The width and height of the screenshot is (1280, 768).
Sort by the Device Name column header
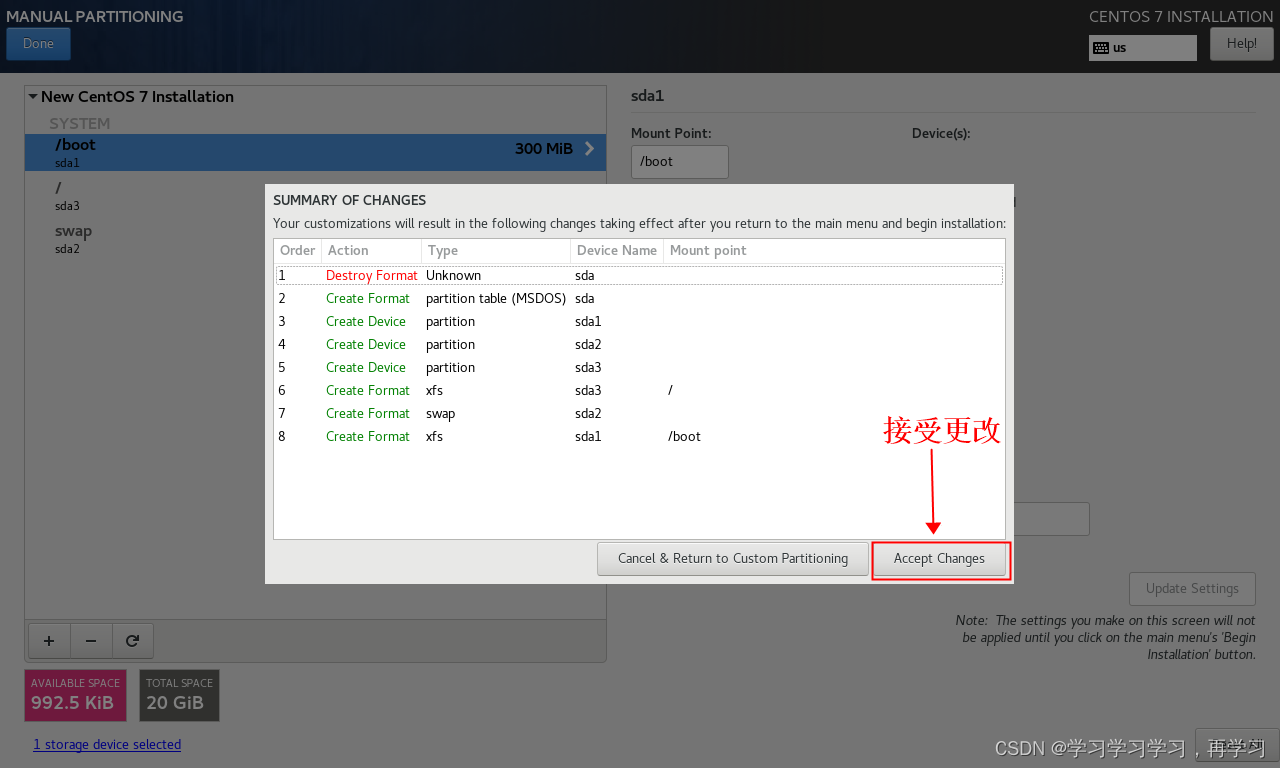[617, 251]
